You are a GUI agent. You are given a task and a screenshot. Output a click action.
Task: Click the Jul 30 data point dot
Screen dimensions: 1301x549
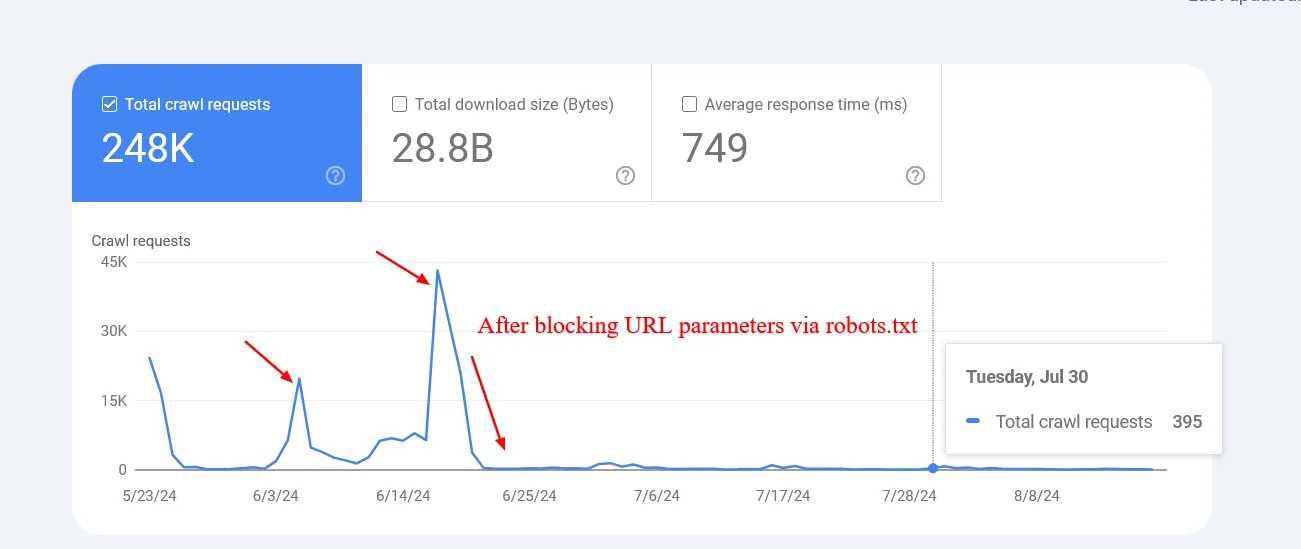click(933, 468)
